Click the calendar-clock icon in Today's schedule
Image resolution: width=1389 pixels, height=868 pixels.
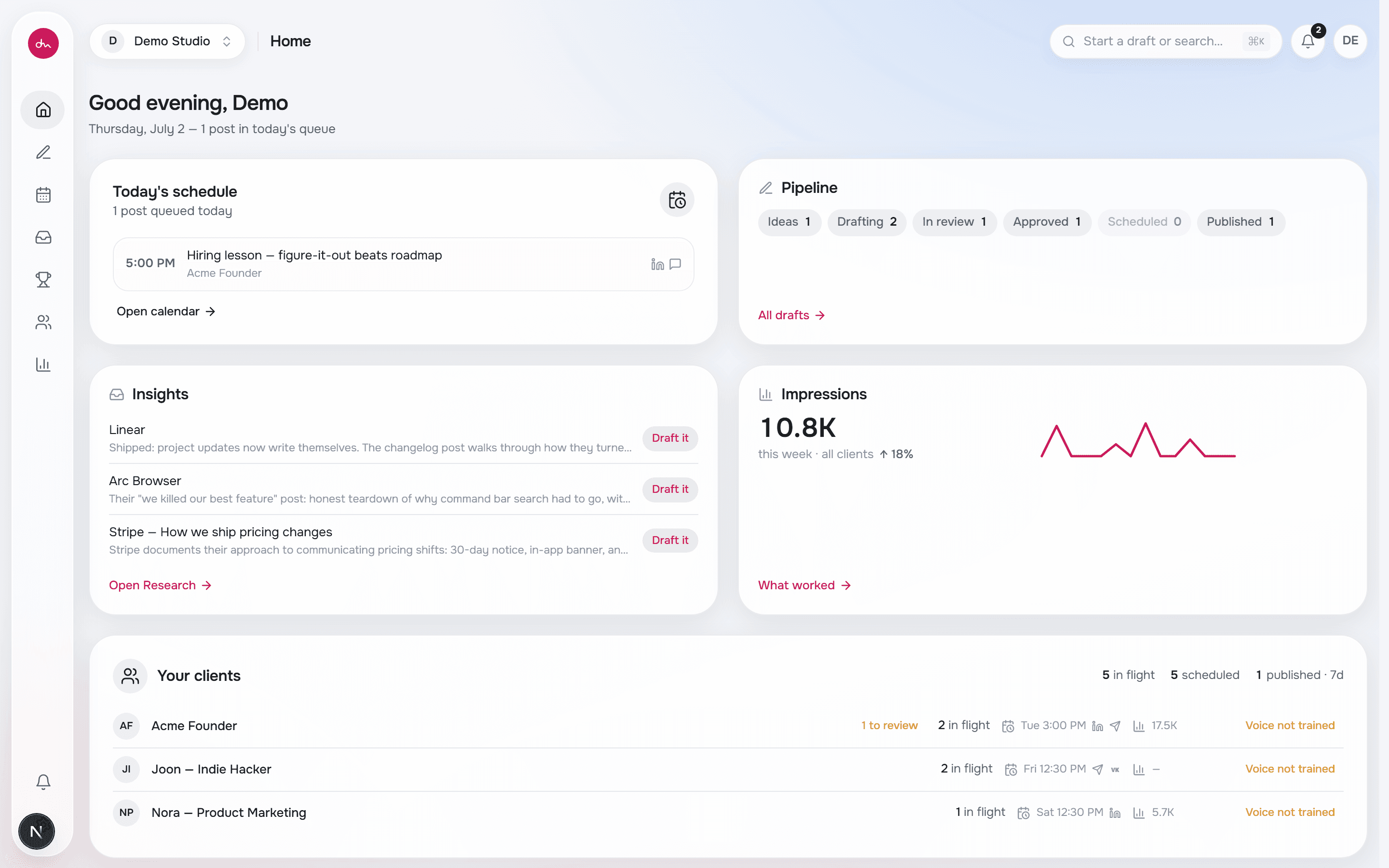[x=677, y=200]
